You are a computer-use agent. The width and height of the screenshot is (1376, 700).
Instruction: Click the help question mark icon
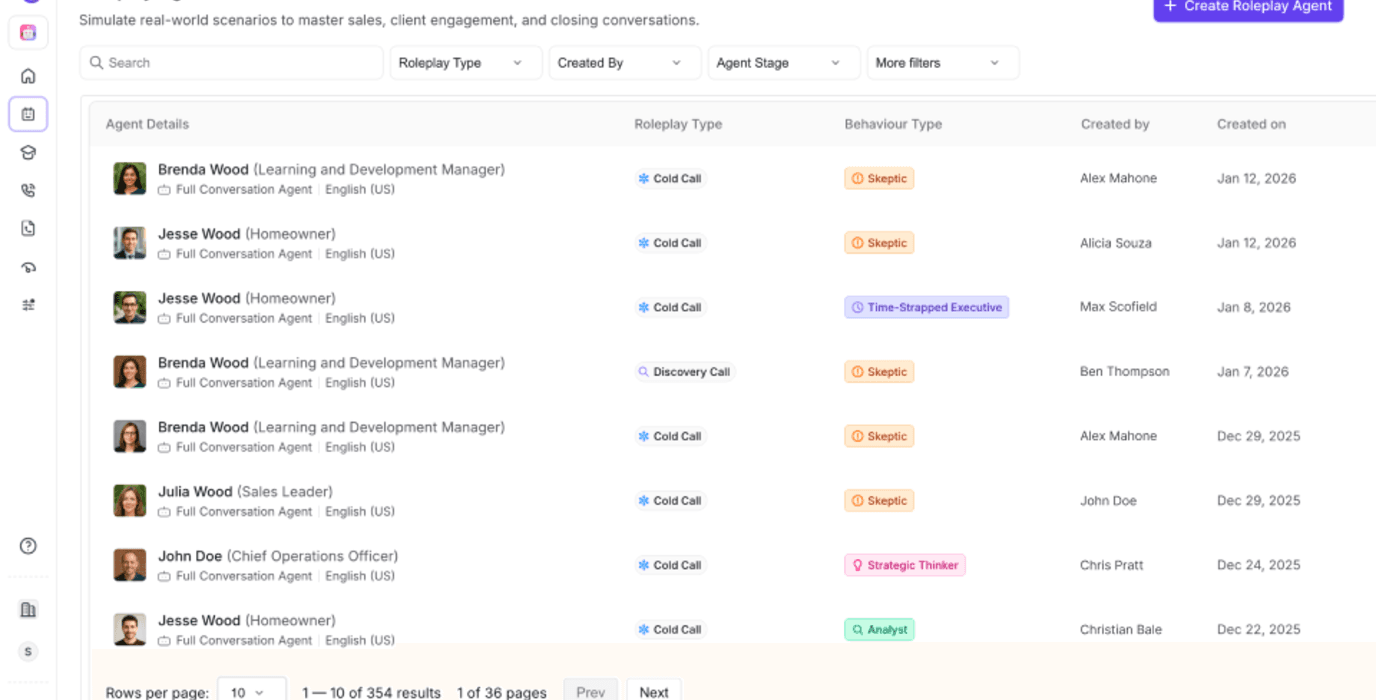[28, 546]
